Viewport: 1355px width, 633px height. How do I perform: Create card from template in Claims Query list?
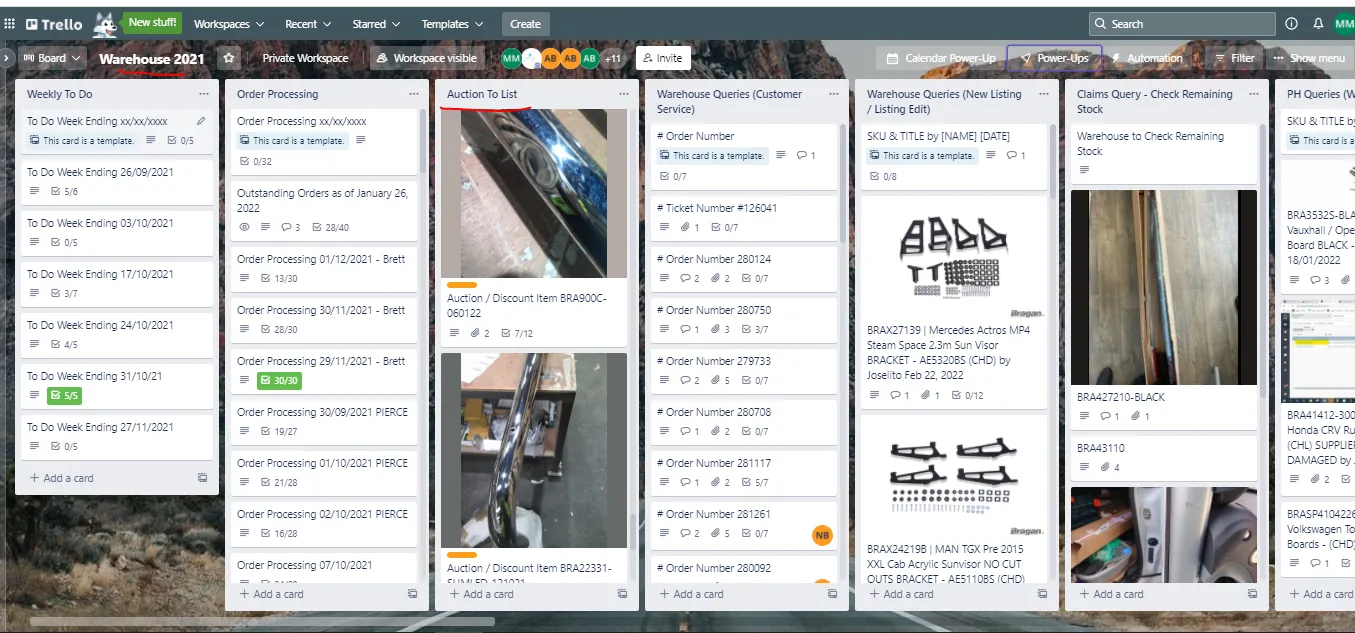click(1252, 594)
